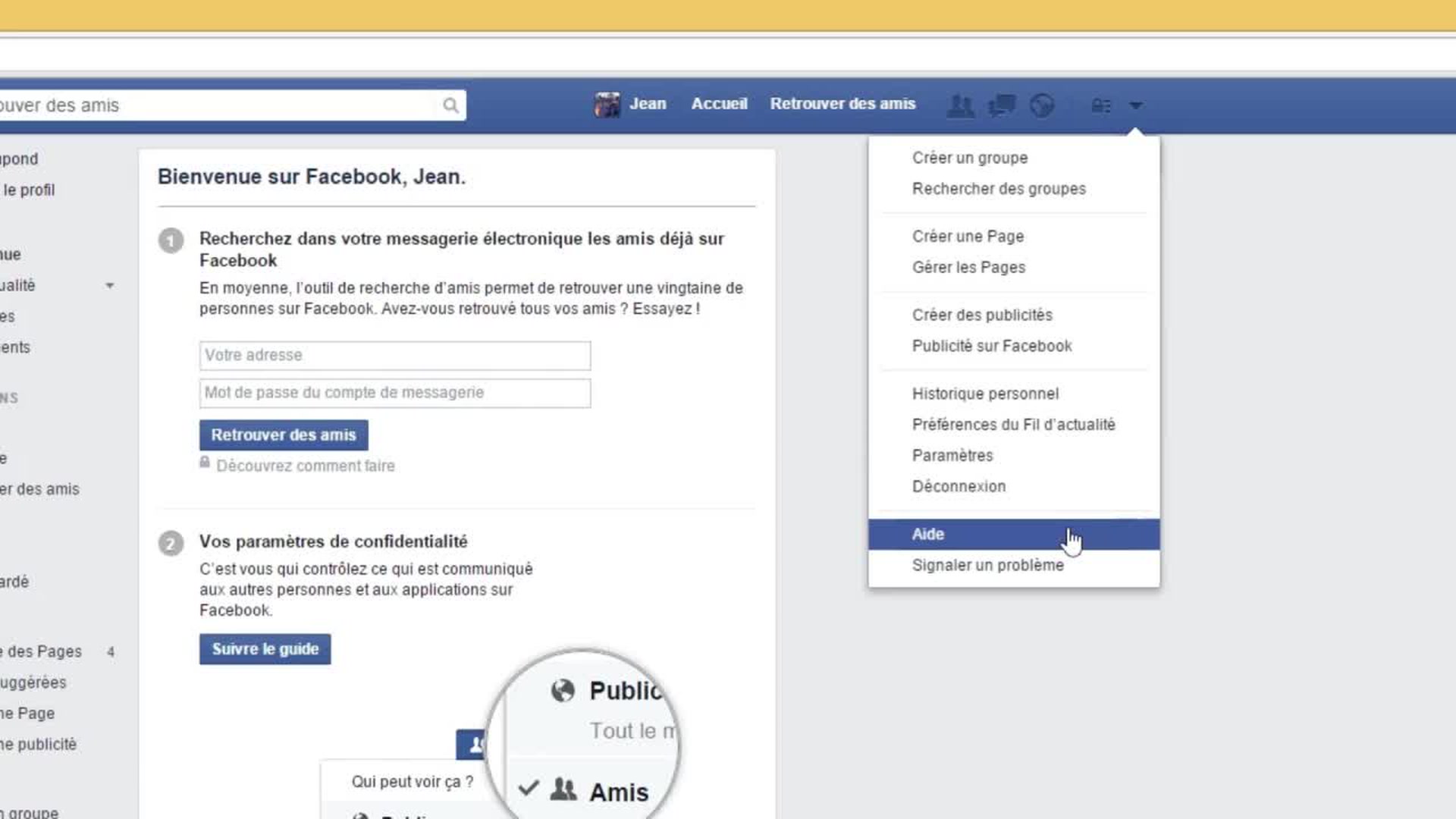Click privacy shortcuts lock icon
Viewport: 1456px width, 819px height.
tap(1100, 106)
